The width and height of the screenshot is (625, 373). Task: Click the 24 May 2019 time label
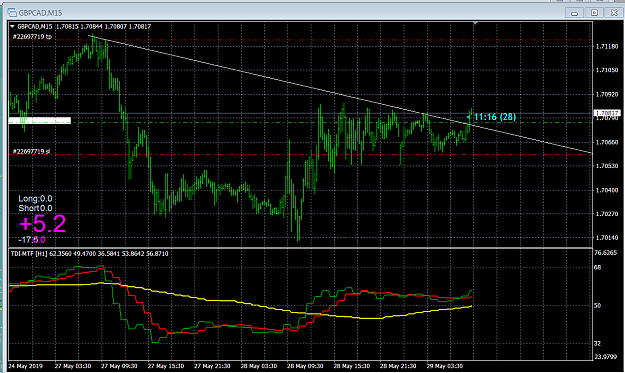tap(26, 366)
